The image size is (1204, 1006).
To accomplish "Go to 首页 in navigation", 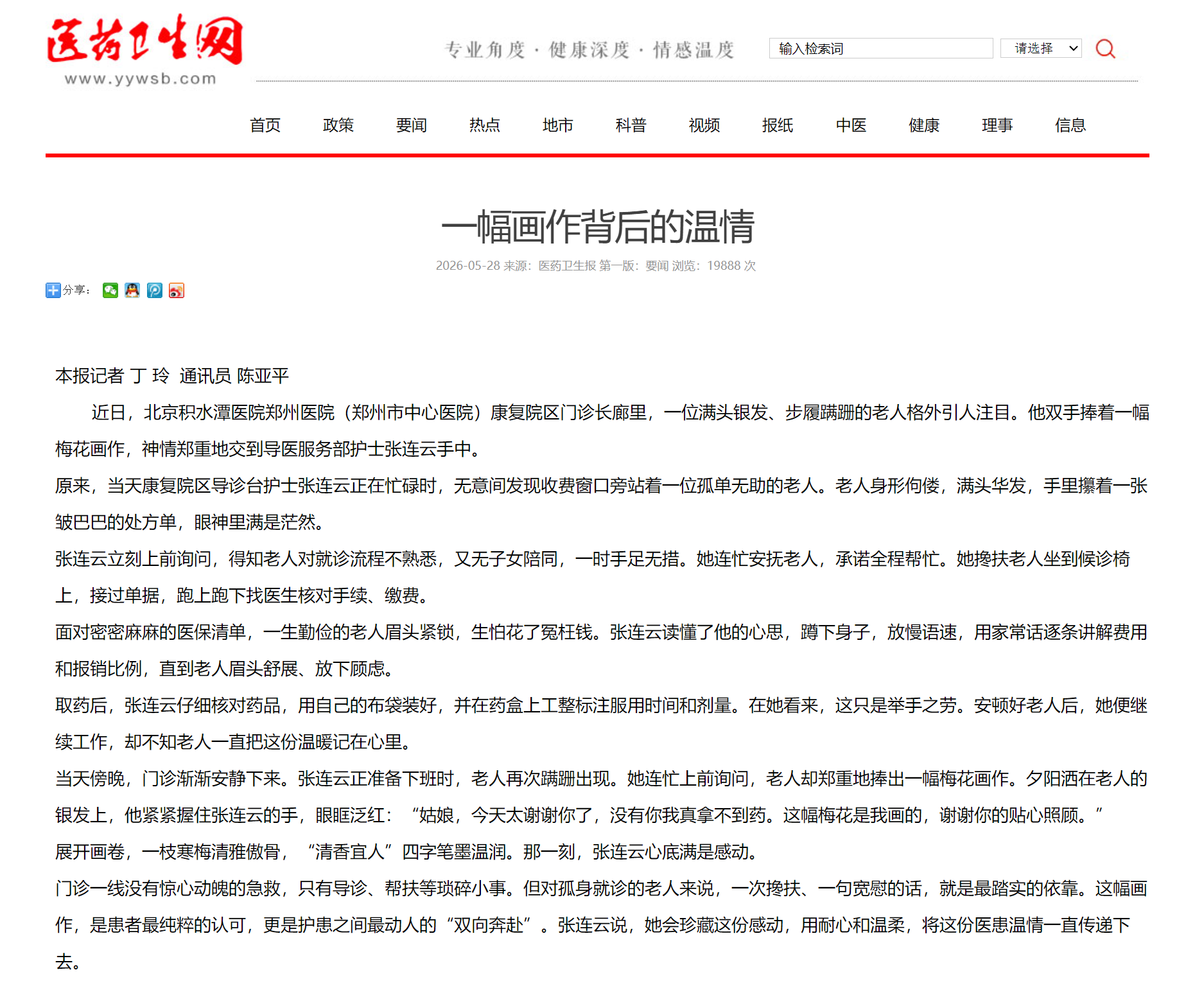I will click(265, 125).
